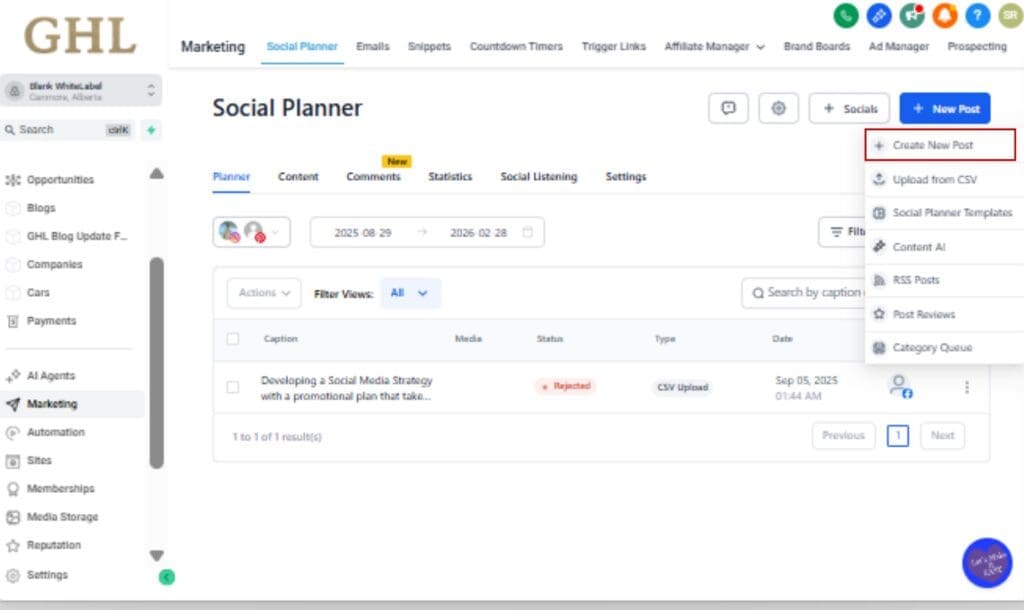This screenshot has height=610, width=1024.
Task: Open Automation from the left sidebar
Action: [x=57, y=432]
